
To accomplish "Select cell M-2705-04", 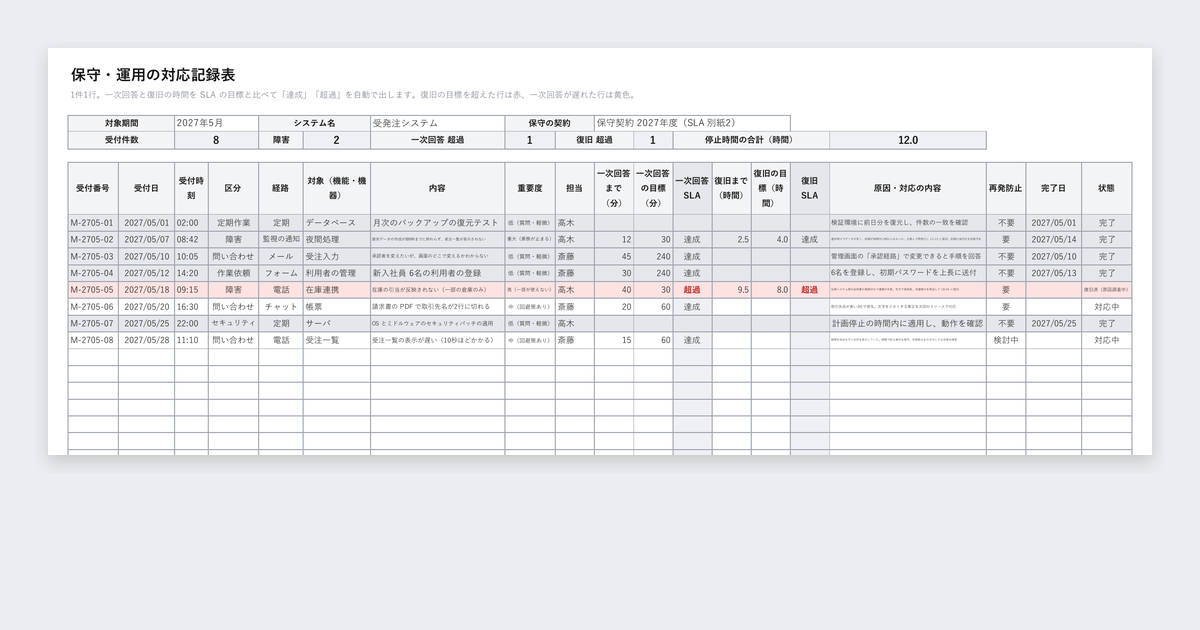I will click(93, 273).
